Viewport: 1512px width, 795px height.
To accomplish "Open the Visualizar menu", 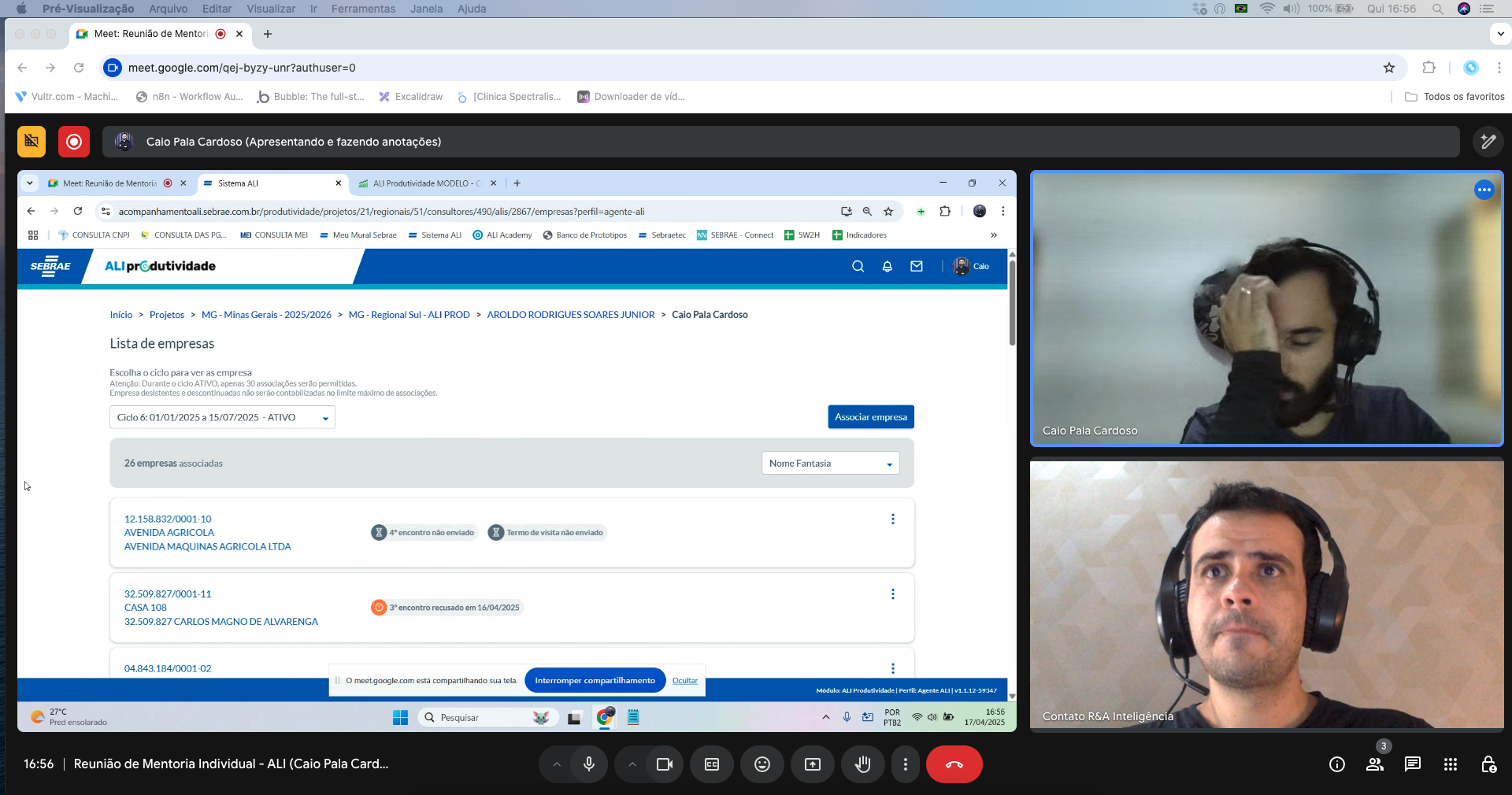I will pos(271,9).
